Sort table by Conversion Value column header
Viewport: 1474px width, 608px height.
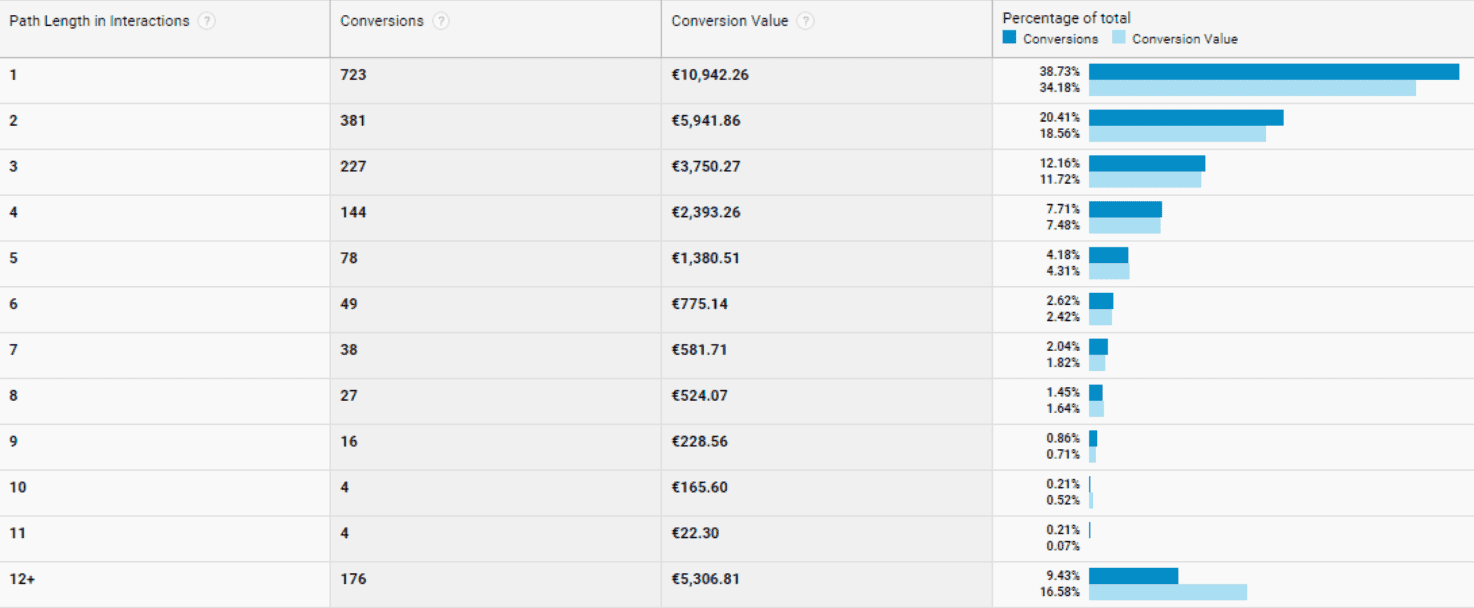730,21
